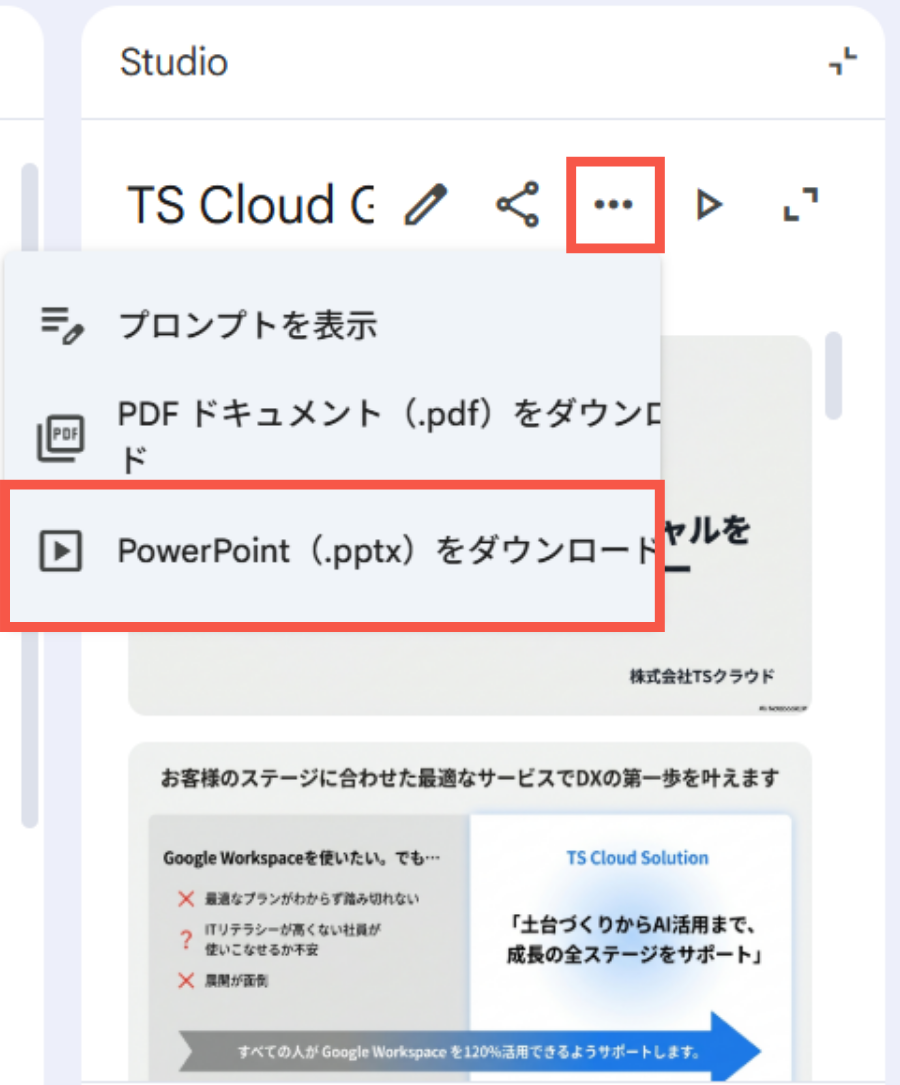This screenshot has width=900, height=1085.
Task: Click the Studio panel title
Action: pos(174,62)
